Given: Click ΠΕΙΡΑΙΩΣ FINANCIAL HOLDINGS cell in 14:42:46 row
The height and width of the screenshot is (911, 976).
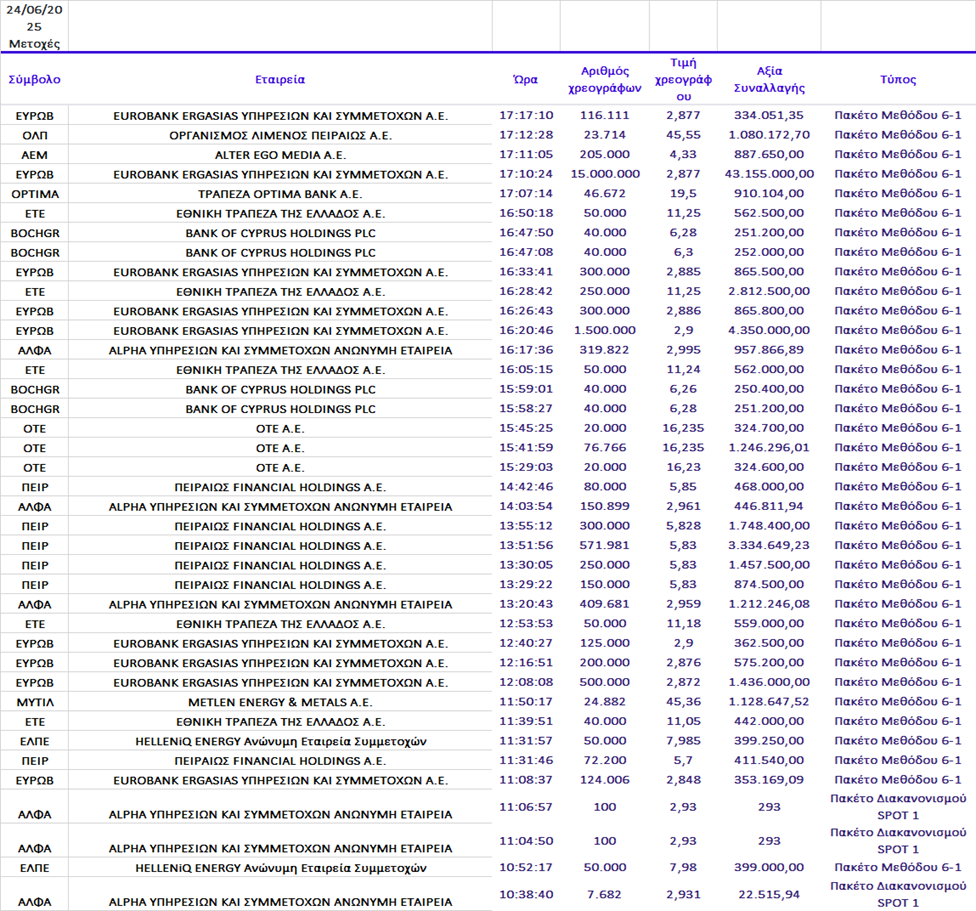Looking at the screenshot, I should [280, 487].
